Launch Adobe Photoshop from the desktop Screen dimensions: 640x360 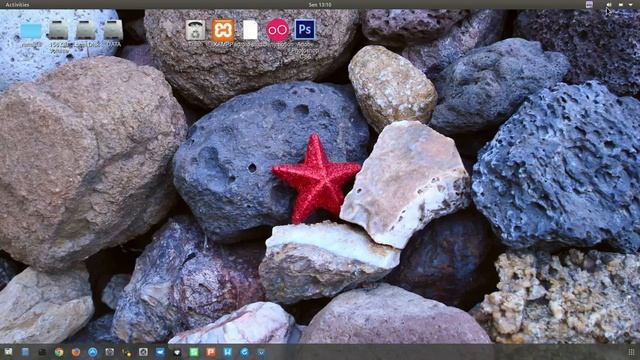click(x=305, y=30)
